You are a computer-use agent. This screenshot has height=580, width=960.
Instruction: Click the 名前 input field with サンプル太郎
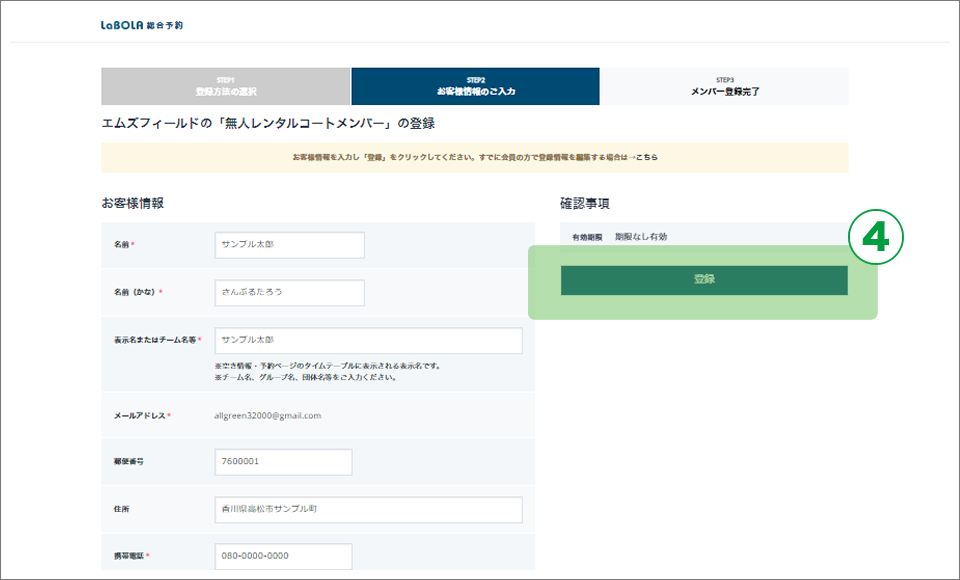point(289,245)
